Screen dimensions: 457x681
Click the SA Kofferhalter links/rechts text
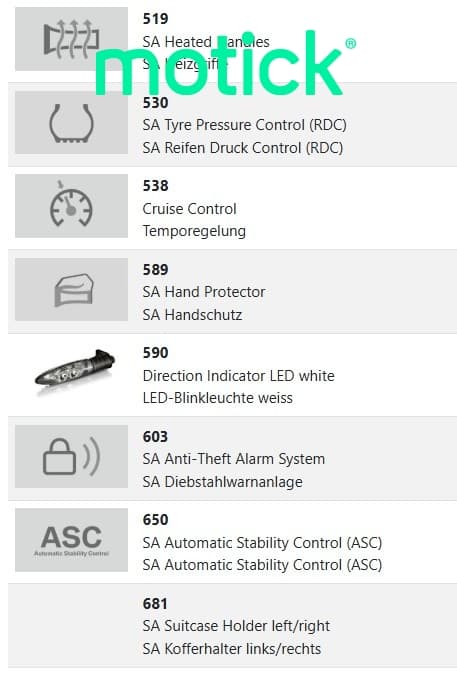click(x=232, y=648)
